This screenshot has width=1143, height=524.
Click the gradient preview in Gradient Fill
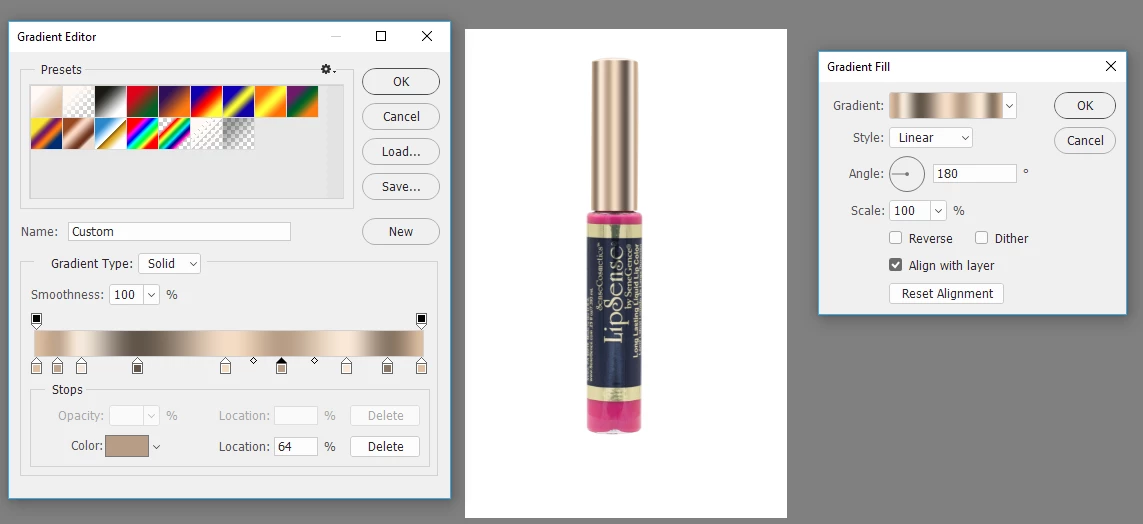tap(946, 106)
